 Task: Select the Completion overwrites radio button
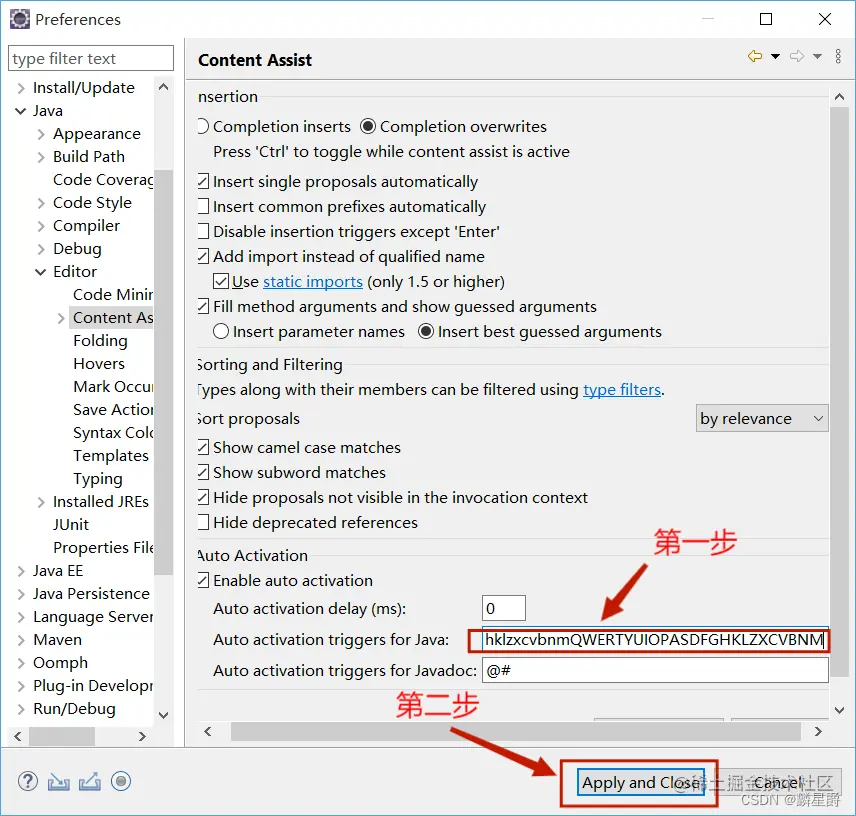point(368,127)
